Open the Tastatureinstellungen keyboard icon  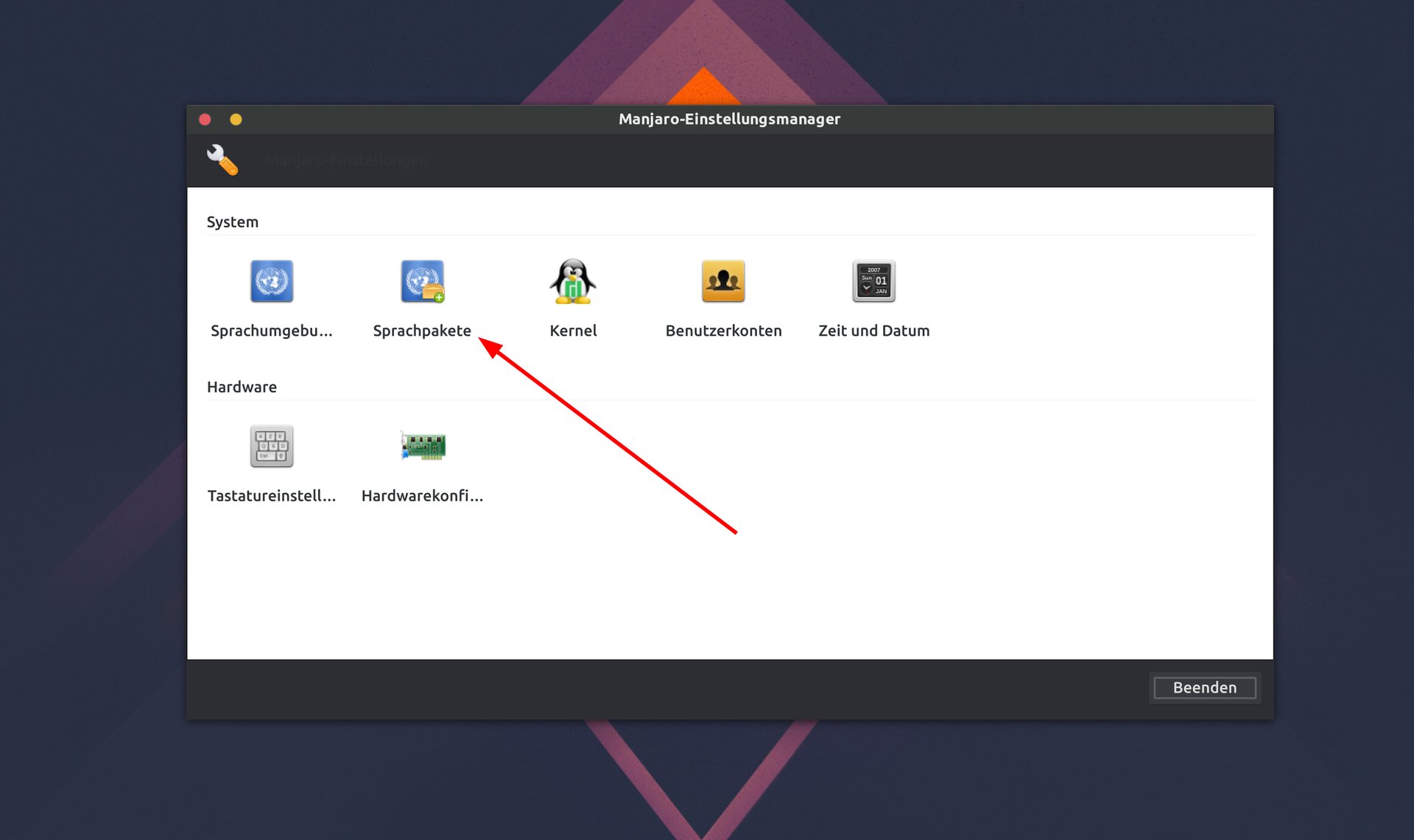pyautogui.click(x=272, y=446)
